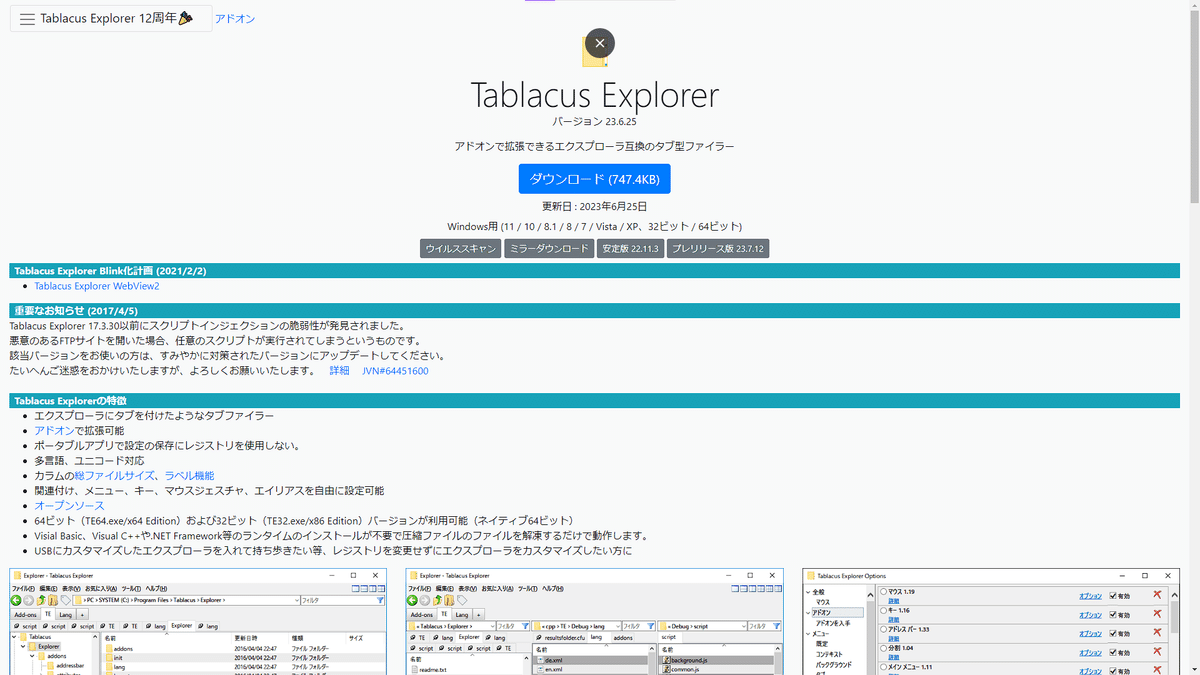Dismiss the round X overlay button

pyautogui.click(x=599, y=44)
